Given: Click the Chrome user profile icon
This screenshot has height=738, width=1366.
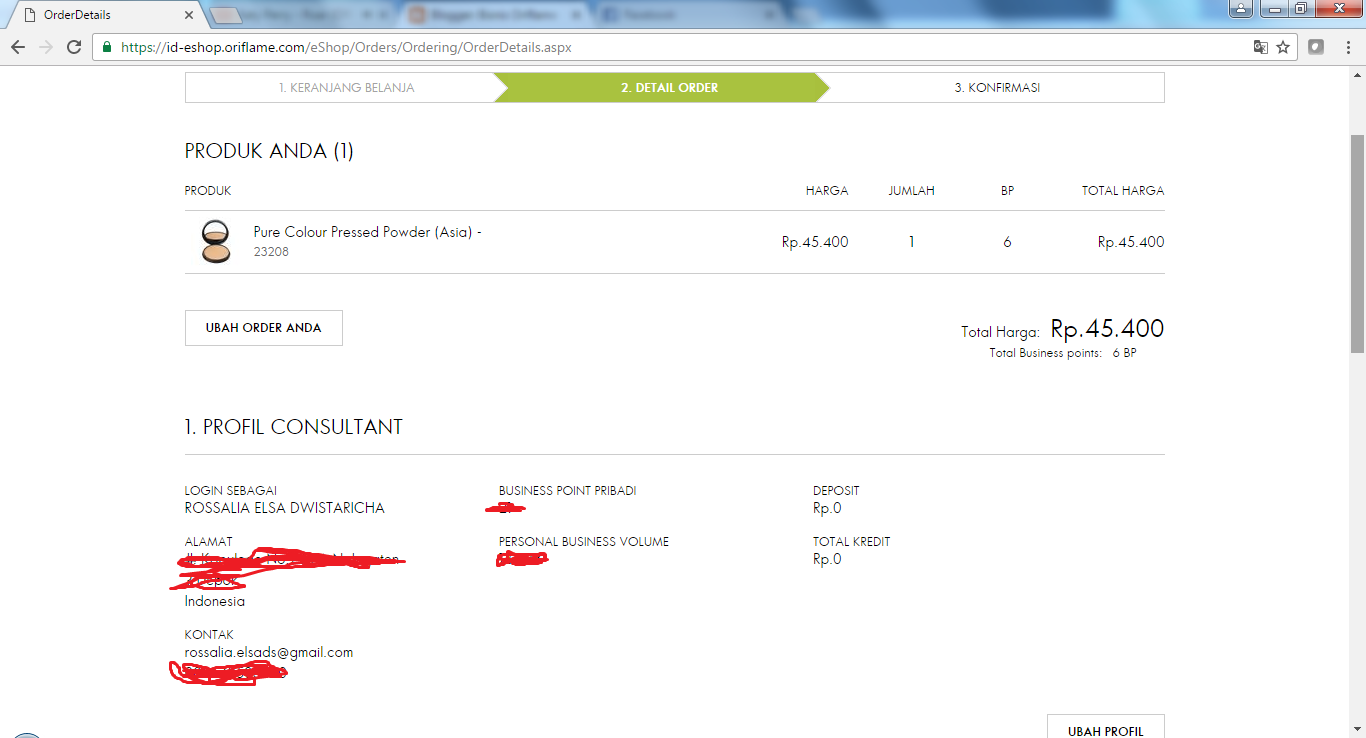Looking at the screenshot, I should [1241, 9].
